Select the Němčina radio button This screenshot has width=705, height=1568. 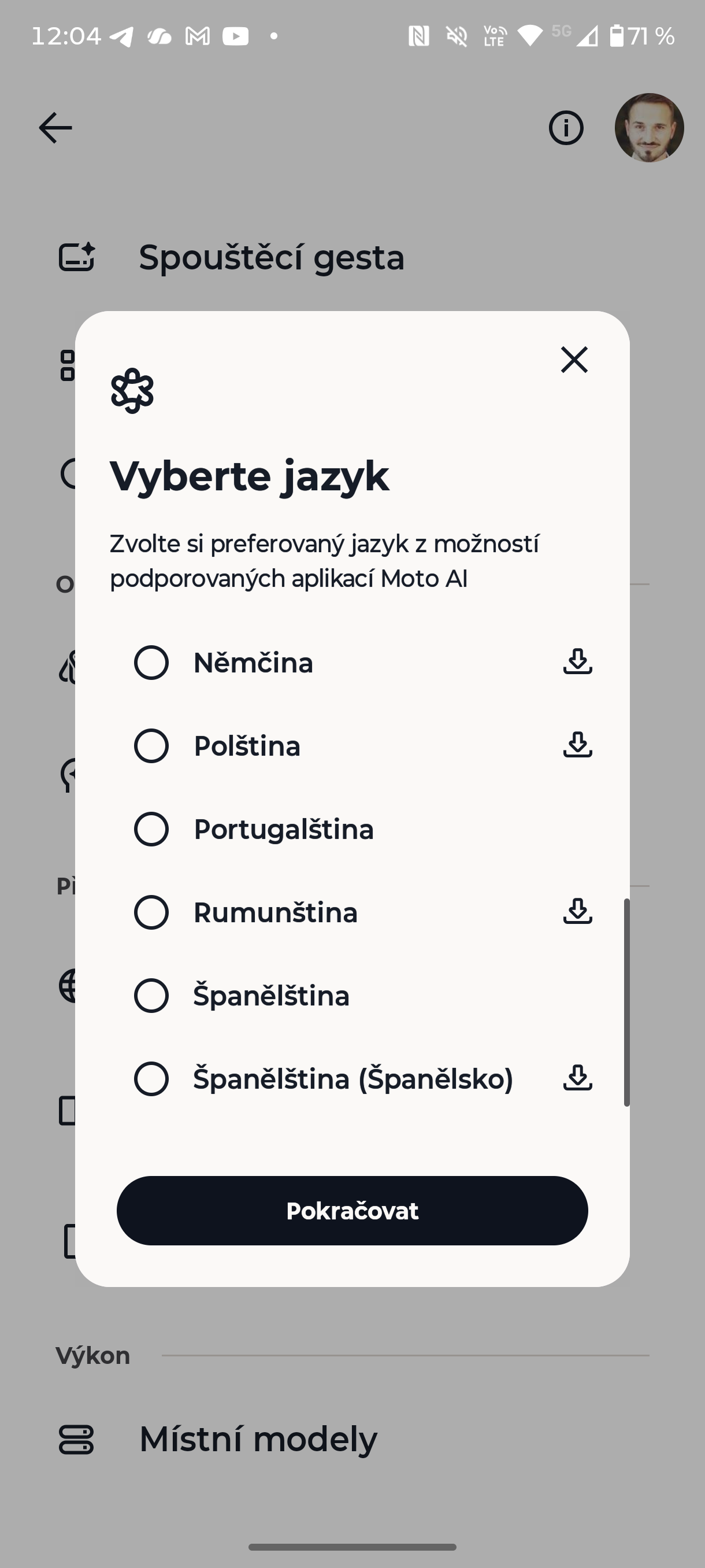pos(151,662)
